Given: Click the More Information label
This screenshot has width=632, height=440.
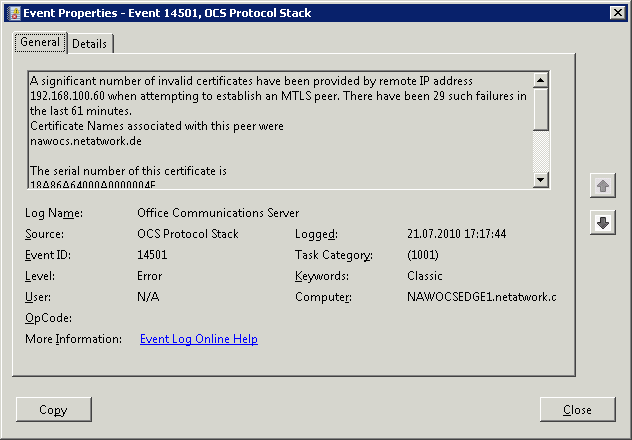Looking at the screenshot, I should [x=73, y=339].
